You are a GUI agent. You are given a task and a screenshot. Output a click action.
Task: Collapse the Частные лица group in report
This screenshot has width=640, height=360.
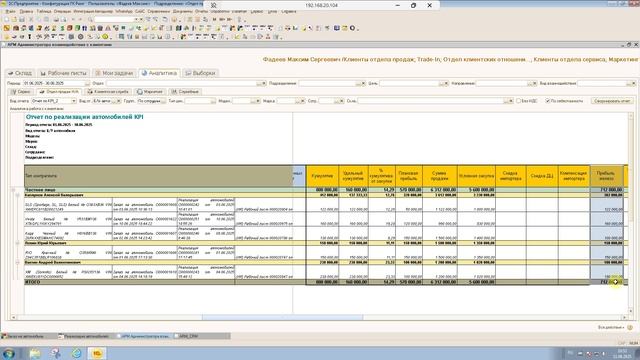[13, 190]
